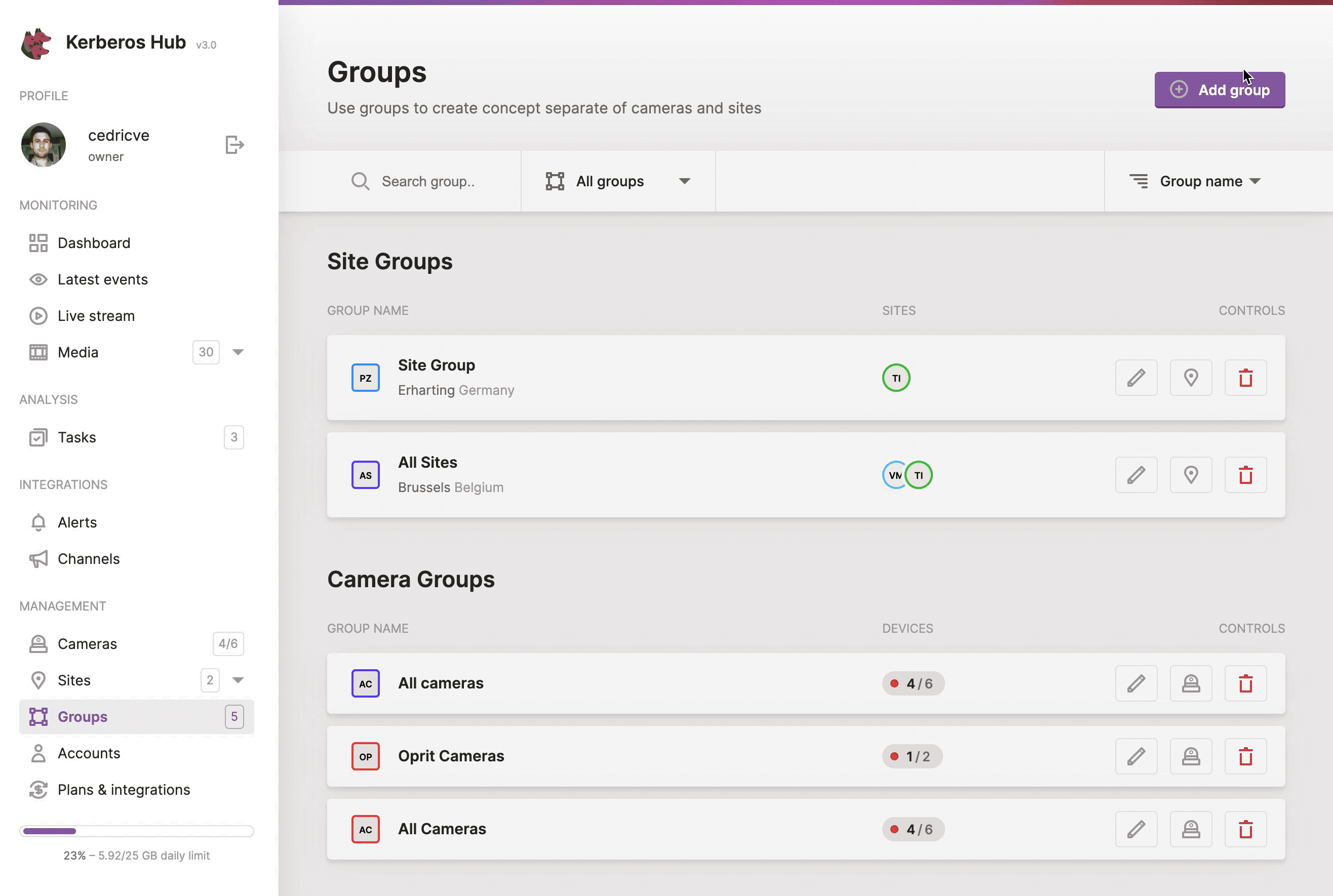Click the search group input field
The image size is (1333, 896).
(x=428, y=181)
